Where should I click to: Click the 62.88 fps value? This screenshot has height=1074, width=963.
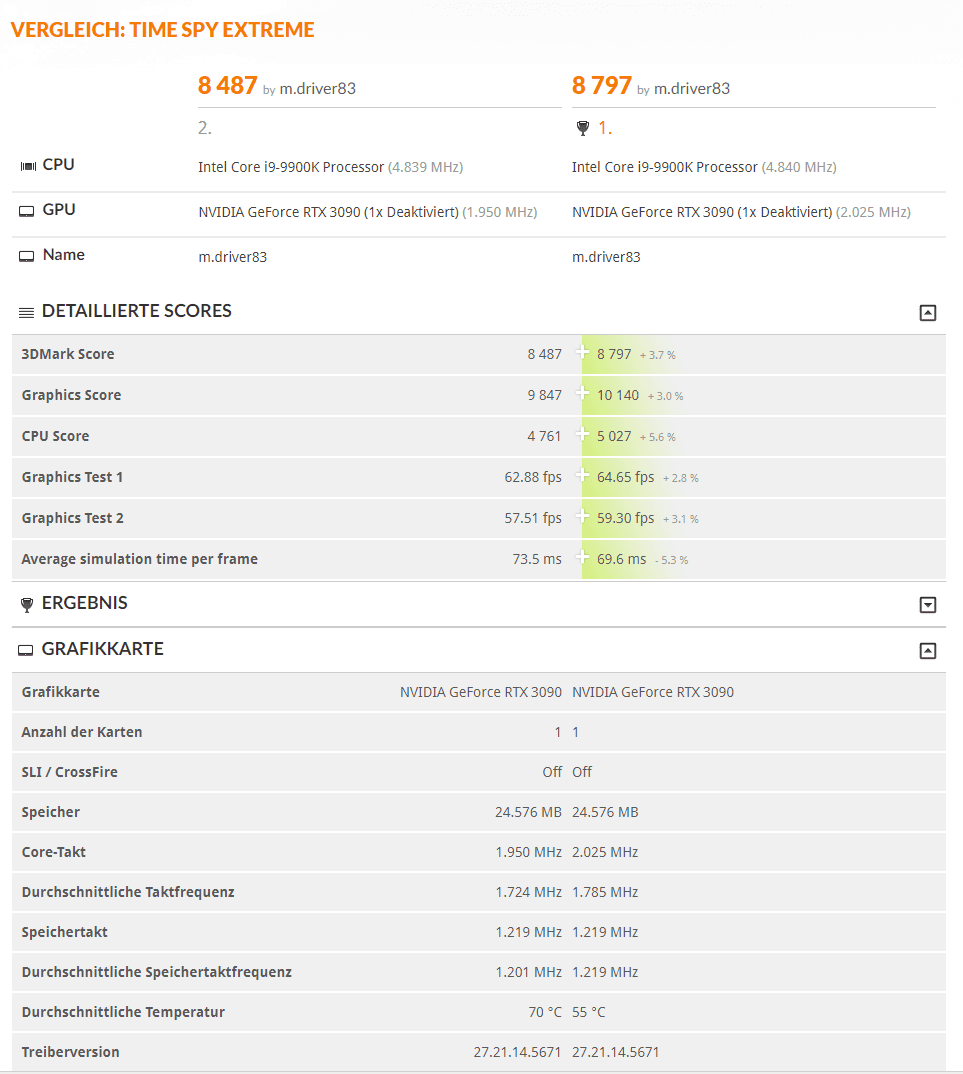[x=533, y=477]
